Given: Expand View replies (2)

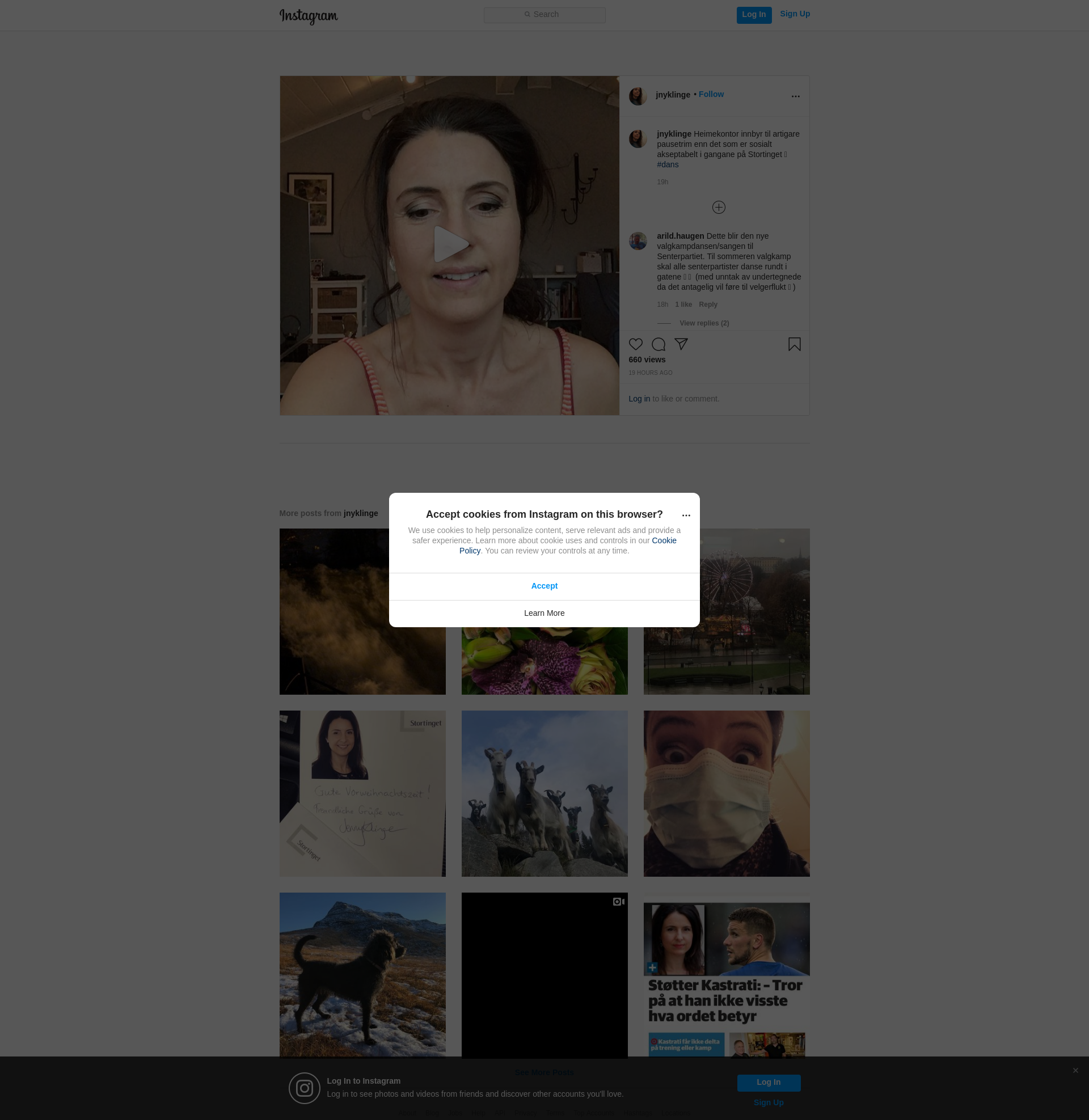Looking at the screenshot, I should coord(703,323).
